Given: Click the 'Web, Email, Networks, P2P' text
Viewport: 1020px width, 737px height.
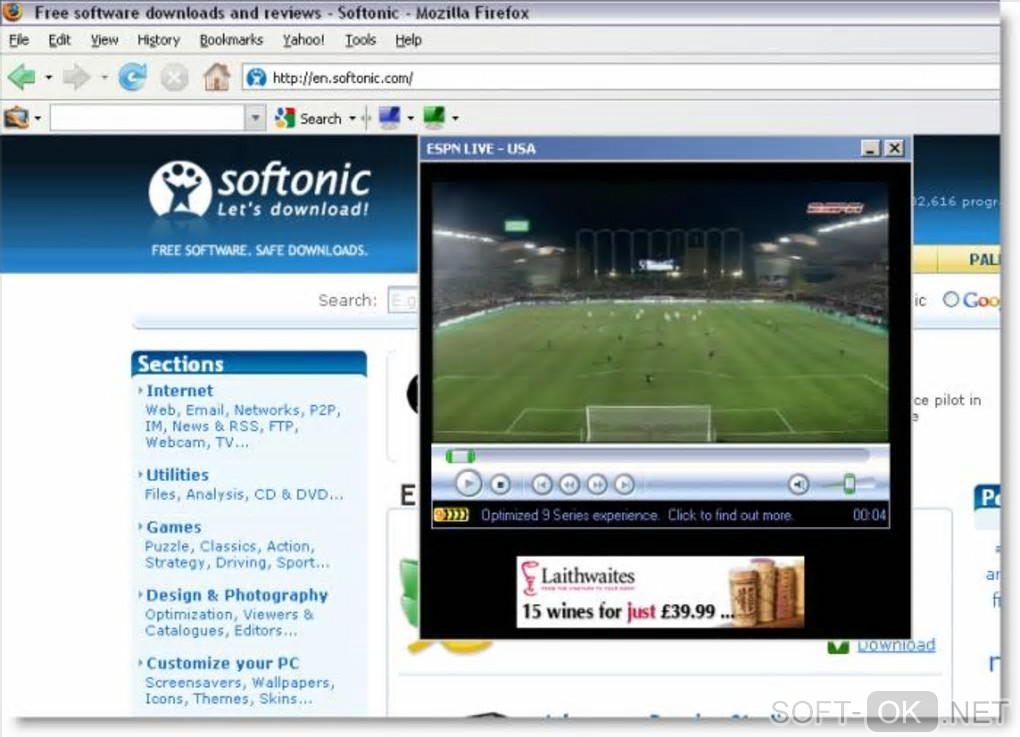Looking at the screenshot, I should coord(243,410).
